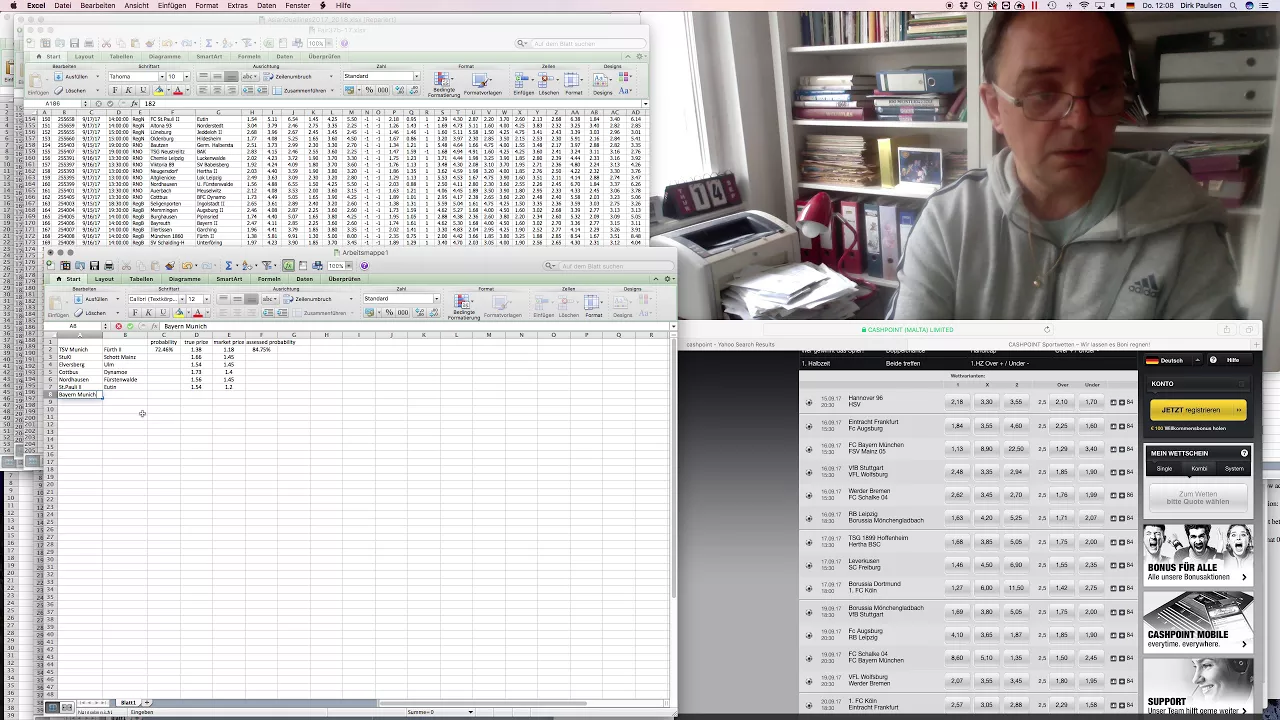Click Zum Wetten bitte Quote wählen button
The image size is (1280, 720).
(1197, 497)
